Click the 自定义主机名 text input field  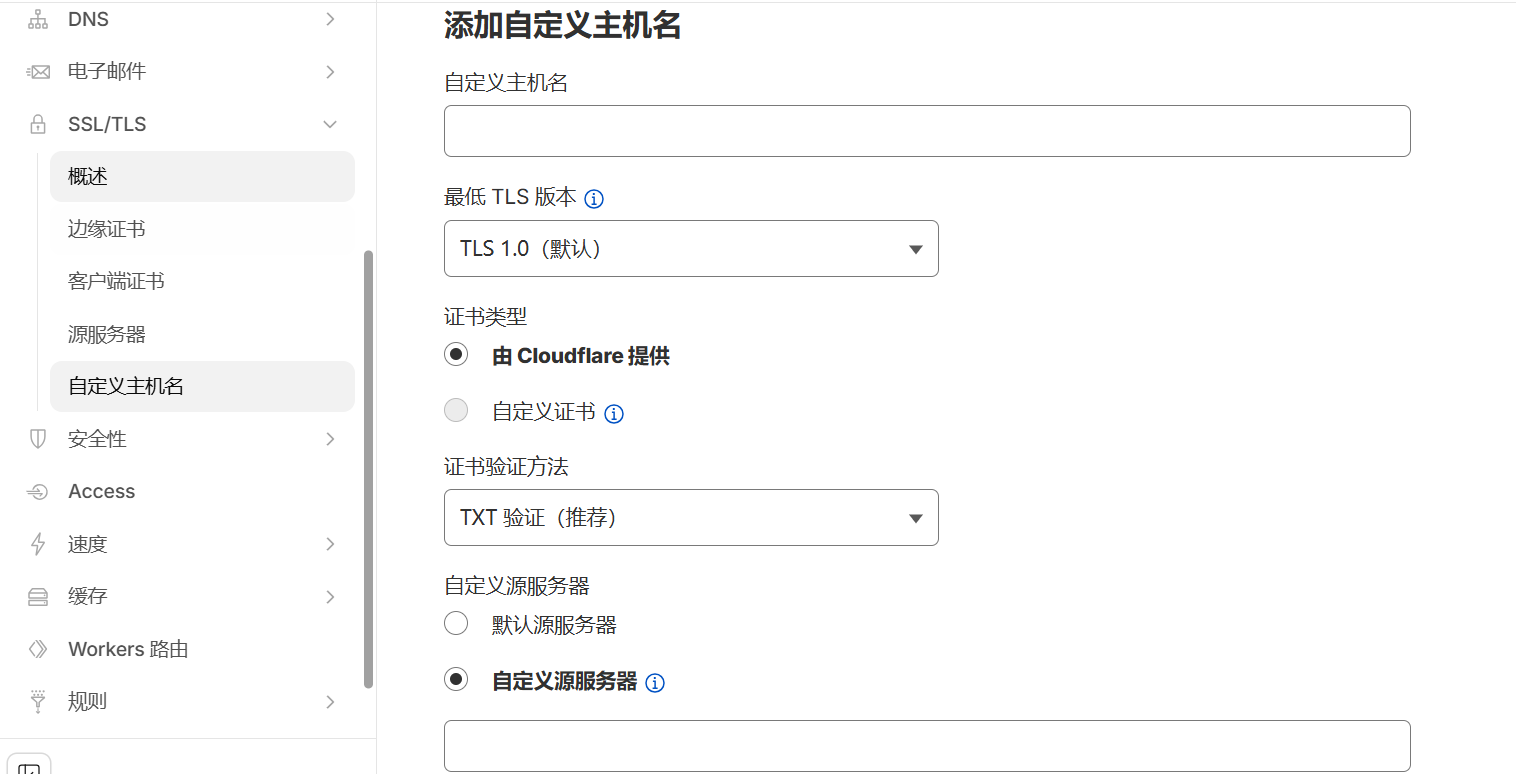click(x=926, y=131)
